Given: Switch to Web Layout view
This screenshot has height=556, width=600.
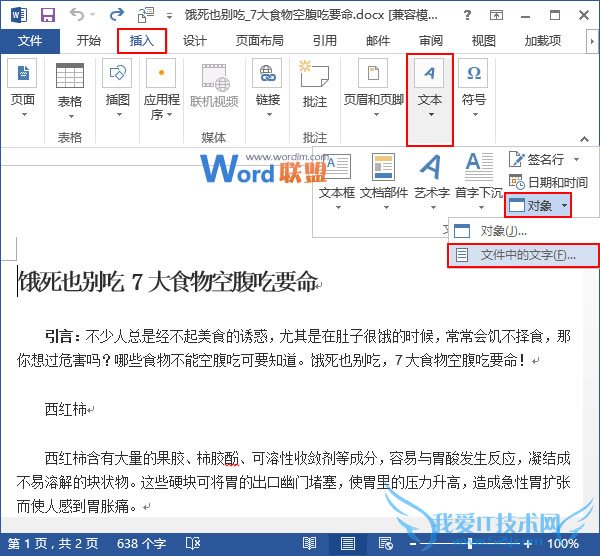Looking at the screenshot, I should point(385,543).
